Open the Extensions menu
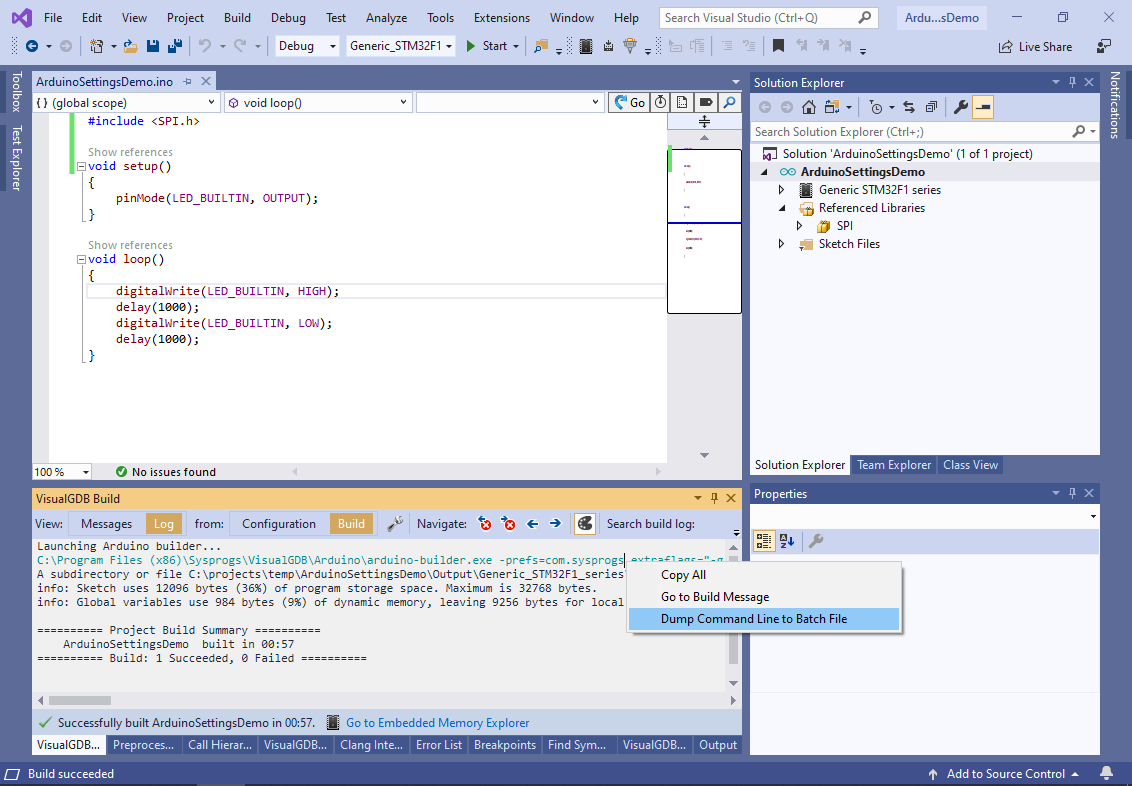This screenshot has width=1132, height=786. (x=502, y=18)
